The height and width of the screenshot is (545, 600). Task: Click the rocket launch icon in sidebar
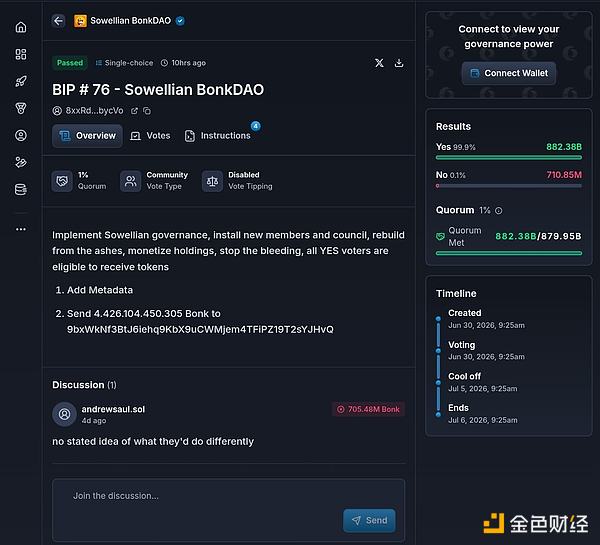coord(21,81)
